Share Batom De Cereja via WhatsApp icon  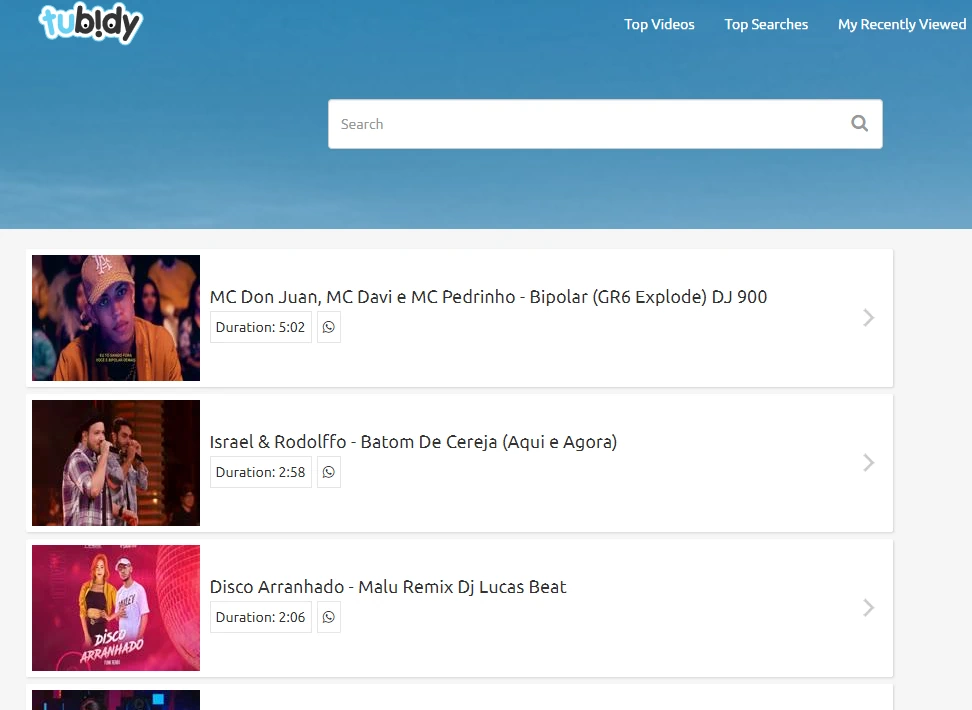[x=329, y=472]
